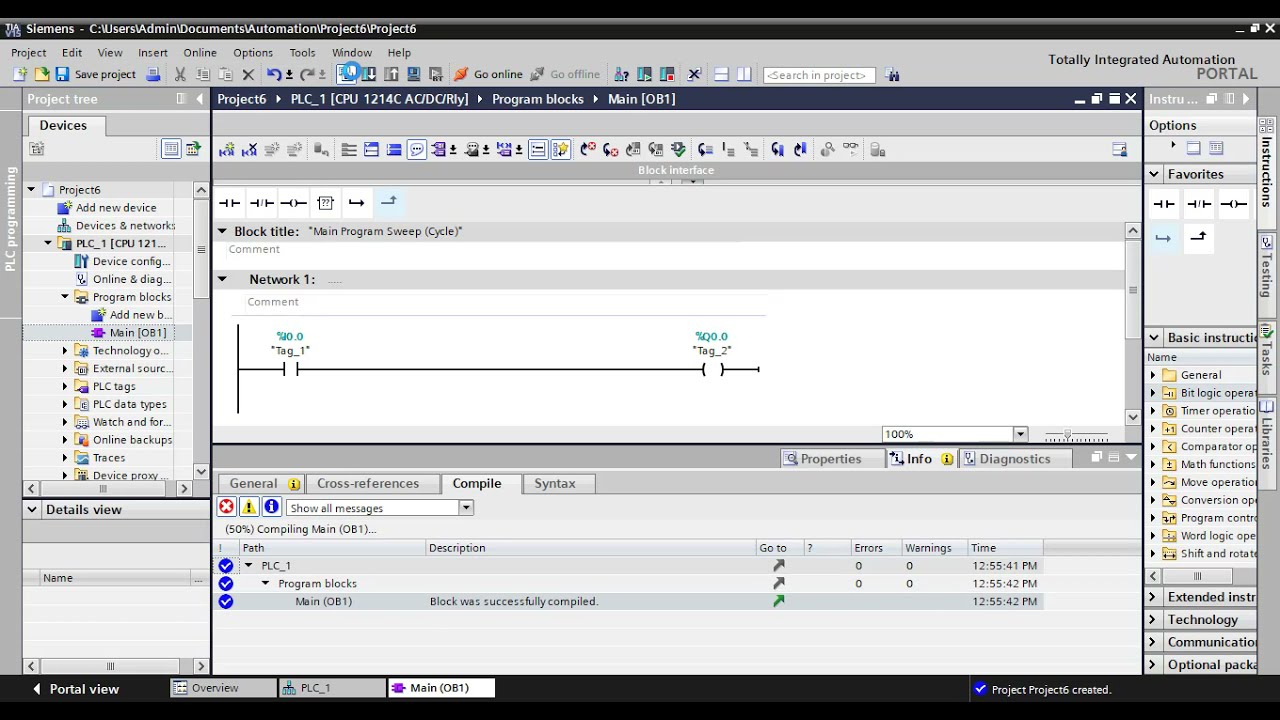Toggle information messages filter icon

[271, 507]
